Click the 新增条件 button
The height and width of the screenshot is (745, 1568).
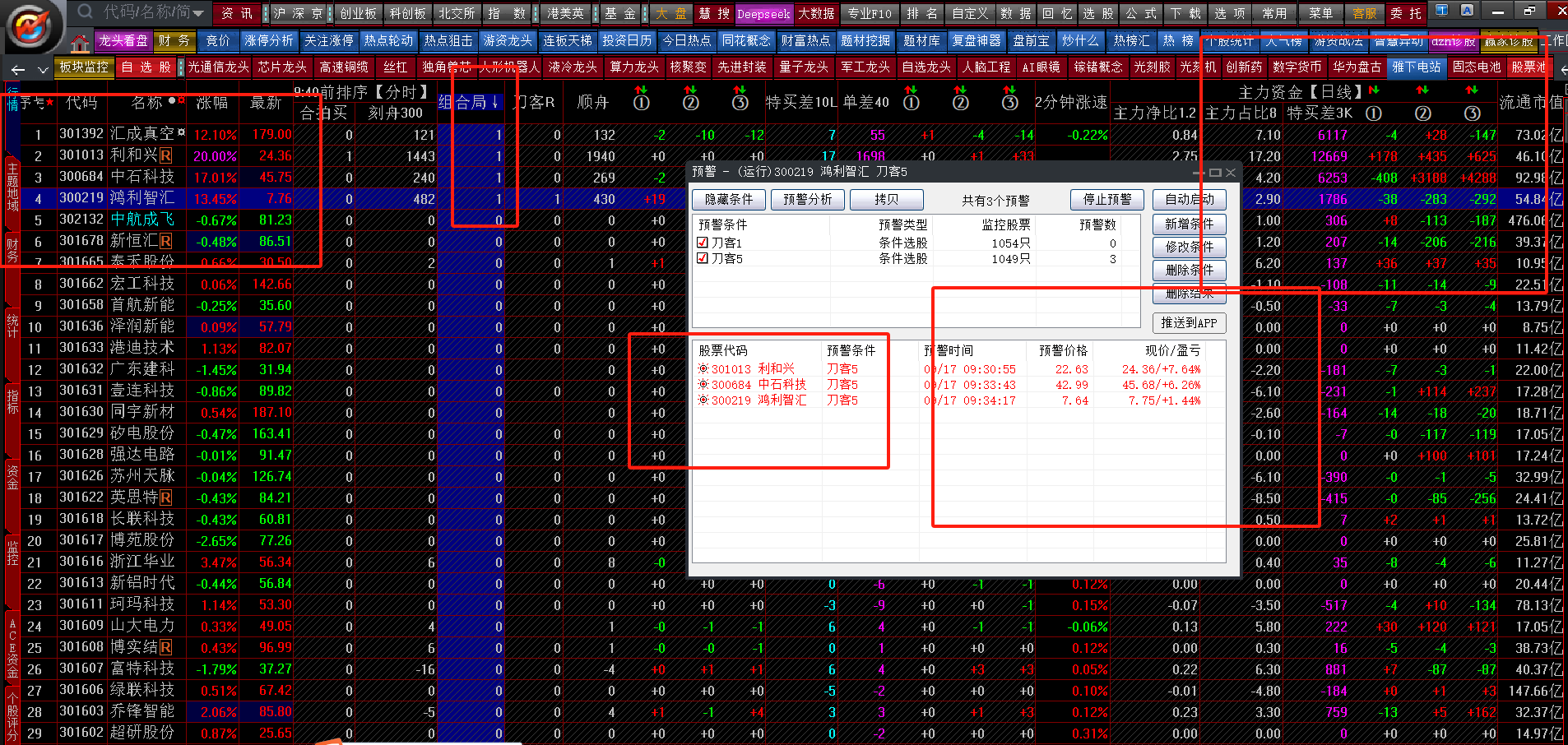(x=1189, y=224)
